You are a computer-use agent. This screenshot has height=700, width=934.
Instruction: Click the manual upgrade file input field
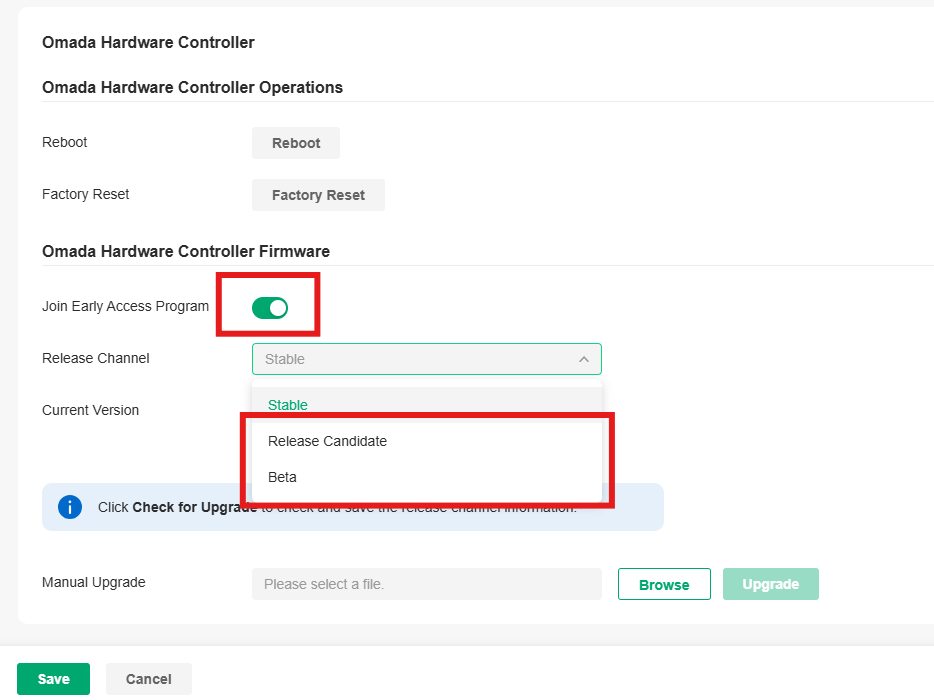(426, 584)
